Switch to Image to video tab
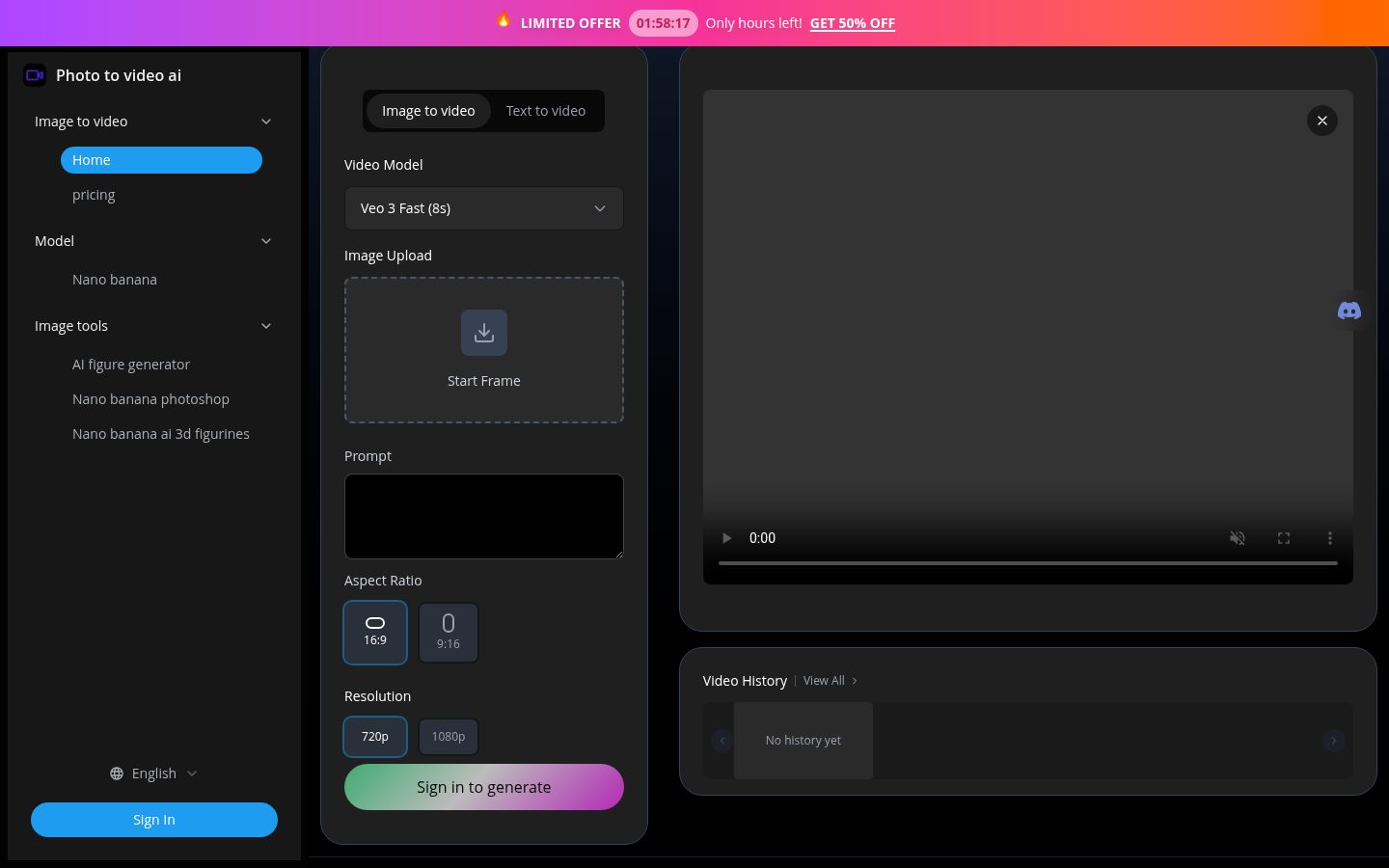 428,111
